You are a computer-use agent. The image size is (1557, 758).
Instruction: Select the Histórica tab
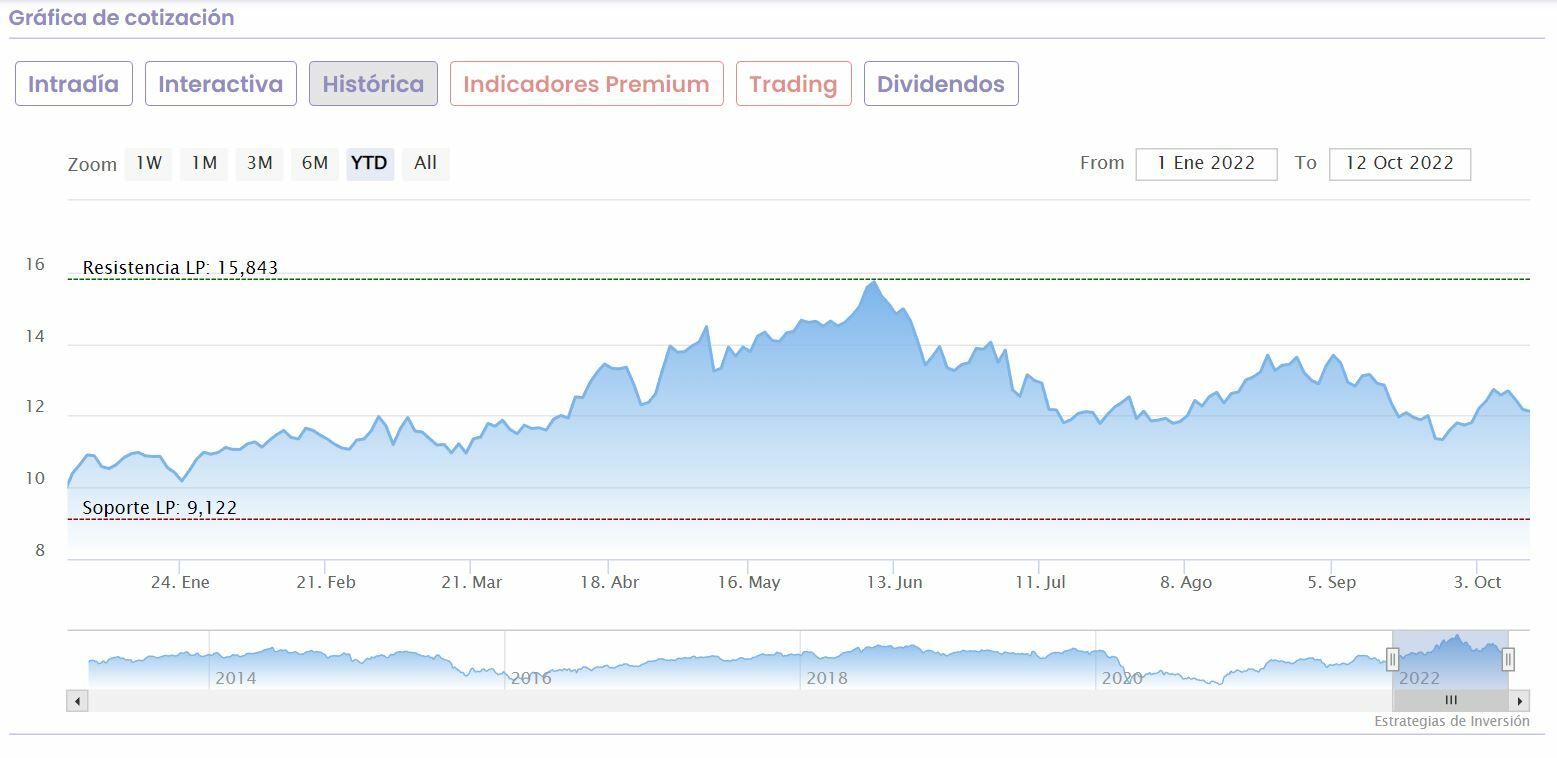pos(373,84)
